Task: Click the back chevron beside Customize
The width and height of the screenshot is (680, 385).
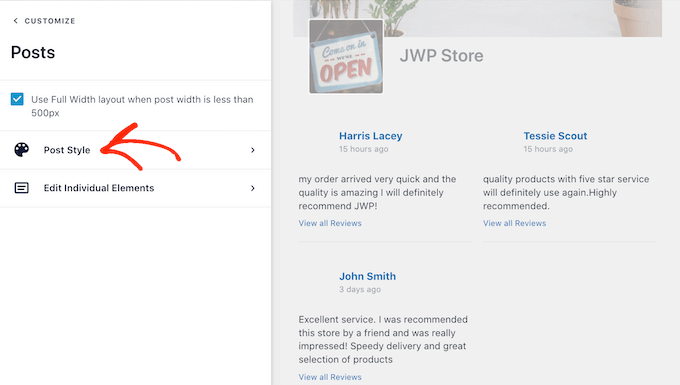Action: (16, 21)
